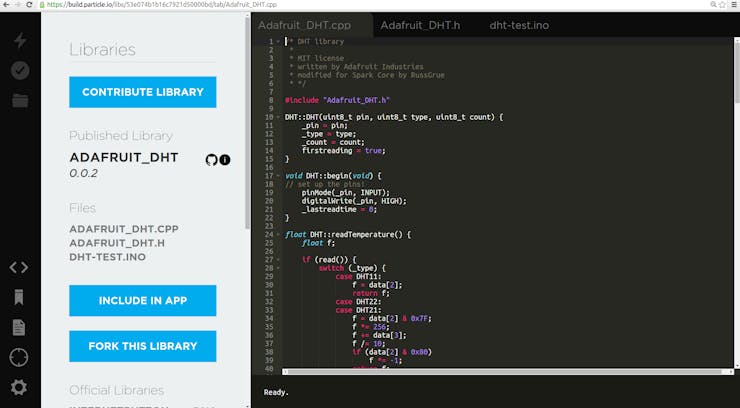The image size is (740, 408).
Task: Open the ADAFRUIT_DHT.CPP file link
Action: click(124, 229)
